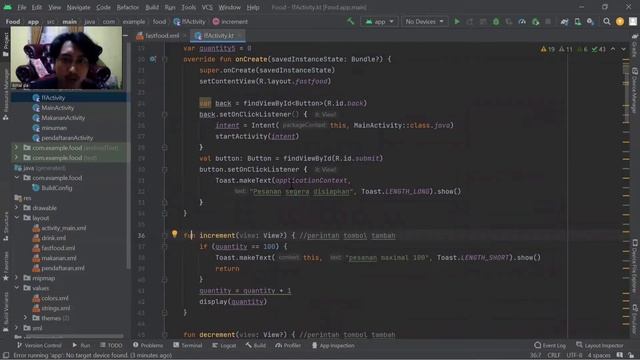Open the Logcat tool window

click(x=224, y=345)
